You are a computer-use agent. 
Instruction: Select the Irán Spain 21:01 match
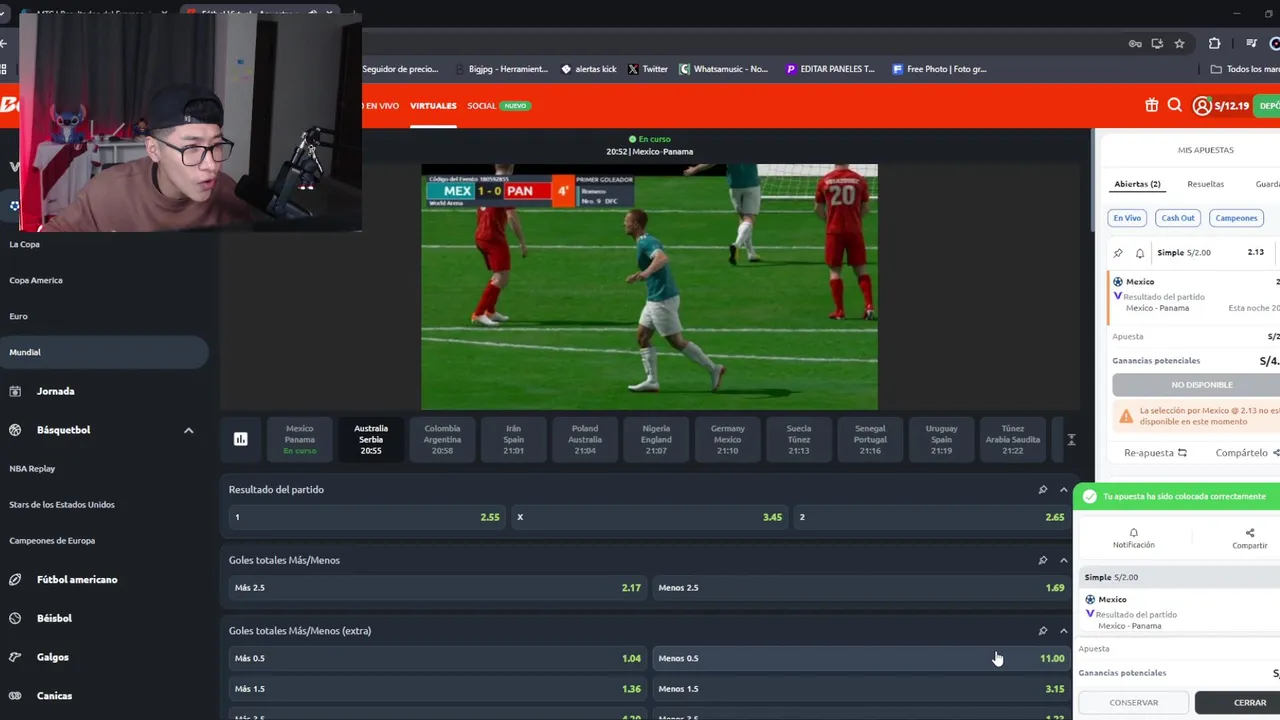513,439
